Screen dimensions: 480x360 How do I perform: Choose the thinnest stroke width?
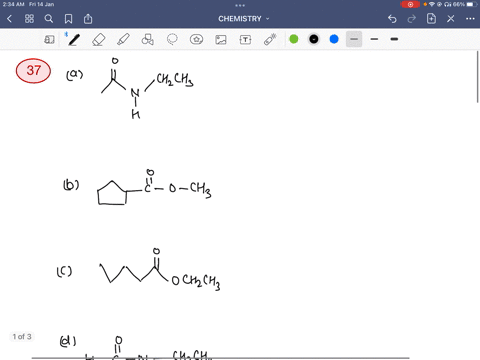coord(354,39)
